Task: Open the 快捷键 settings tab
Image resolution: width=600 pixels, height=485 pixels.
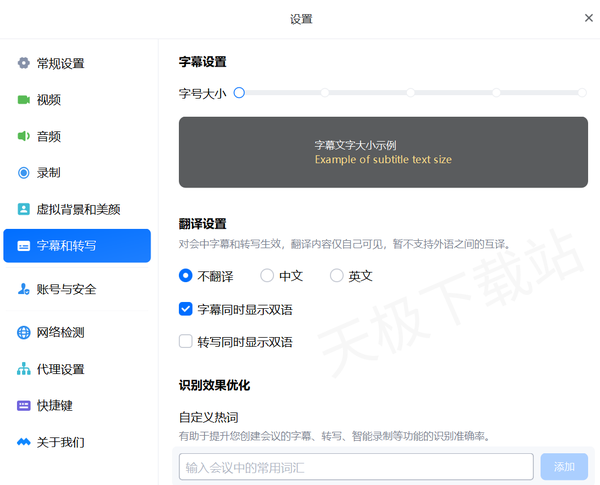Action: coord(77,405)
